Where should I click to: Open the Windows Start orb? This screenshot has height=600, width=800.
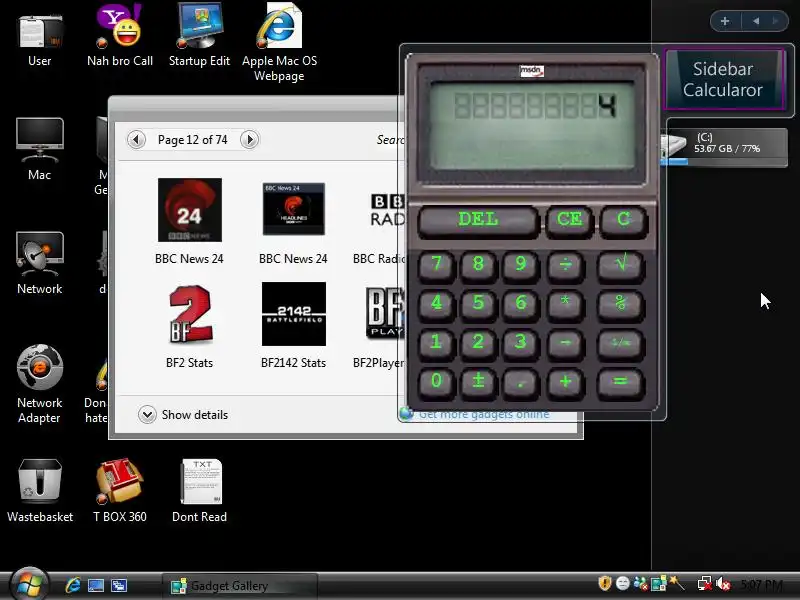pos(30,585)
